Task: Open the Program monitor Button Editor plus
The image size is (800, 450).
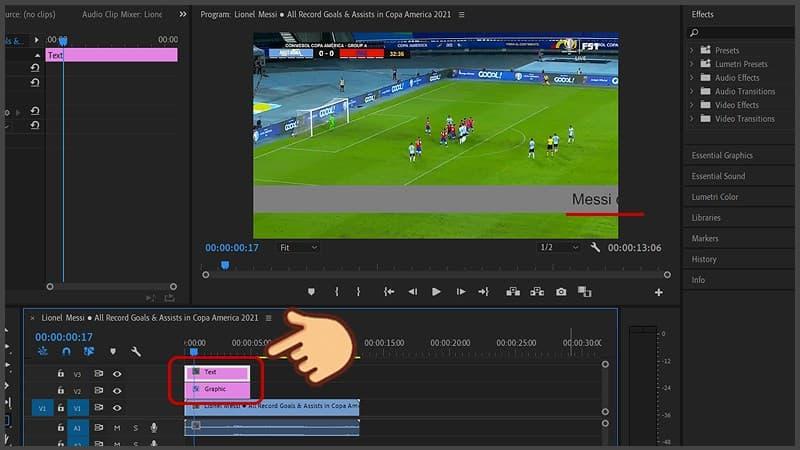Action: pos(659,292)
